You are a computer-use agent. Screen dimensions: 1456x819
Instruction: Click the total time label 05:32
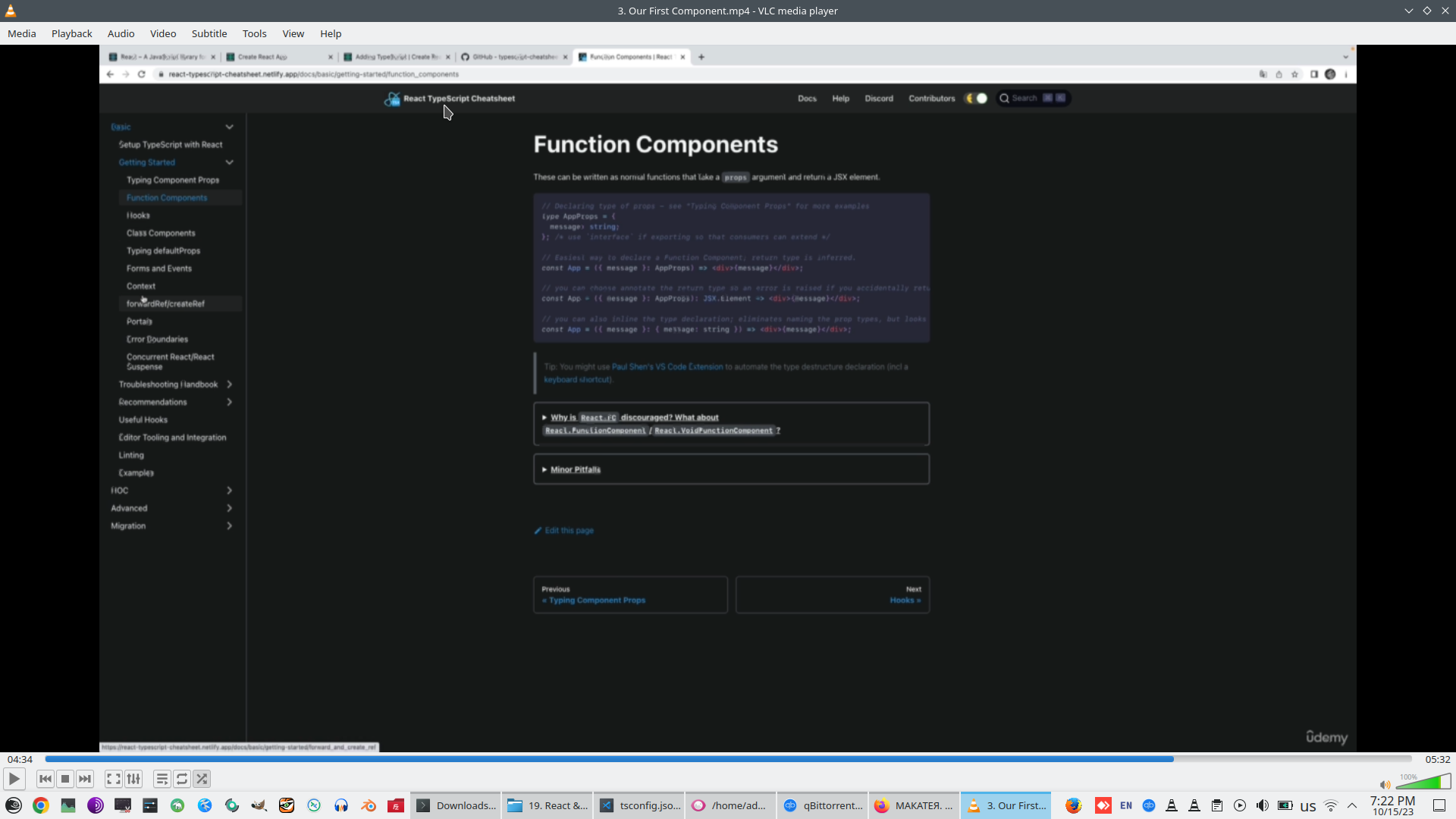(1437, 759)
